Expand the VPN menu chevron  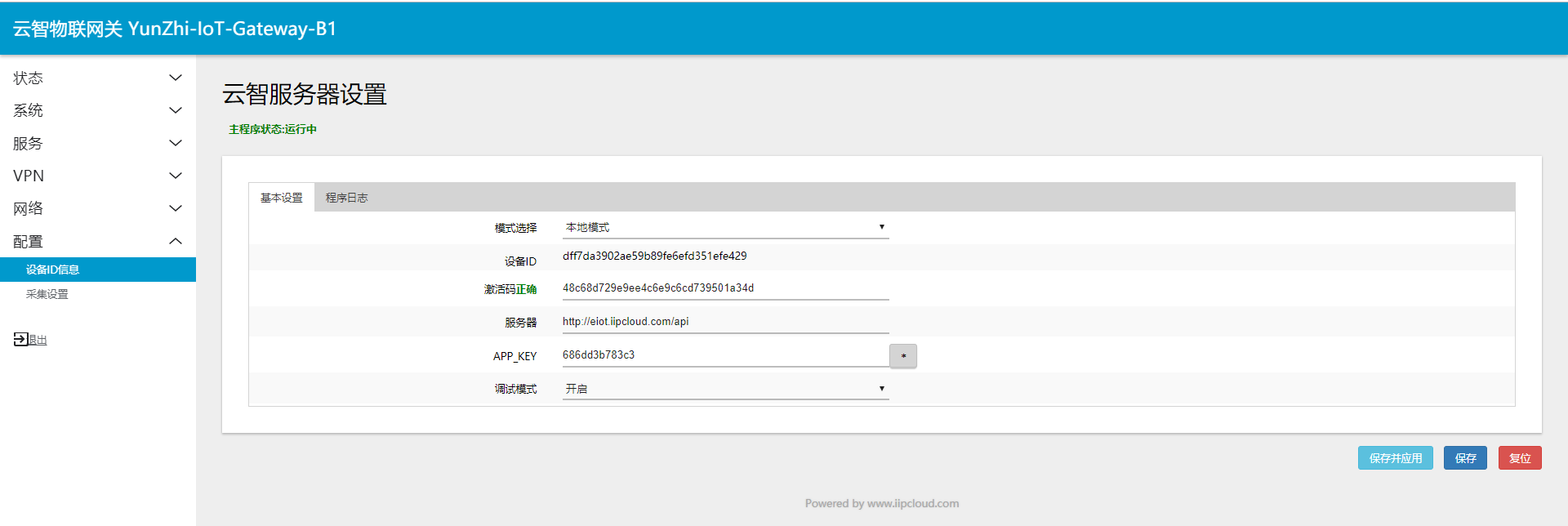pos(175,176)
